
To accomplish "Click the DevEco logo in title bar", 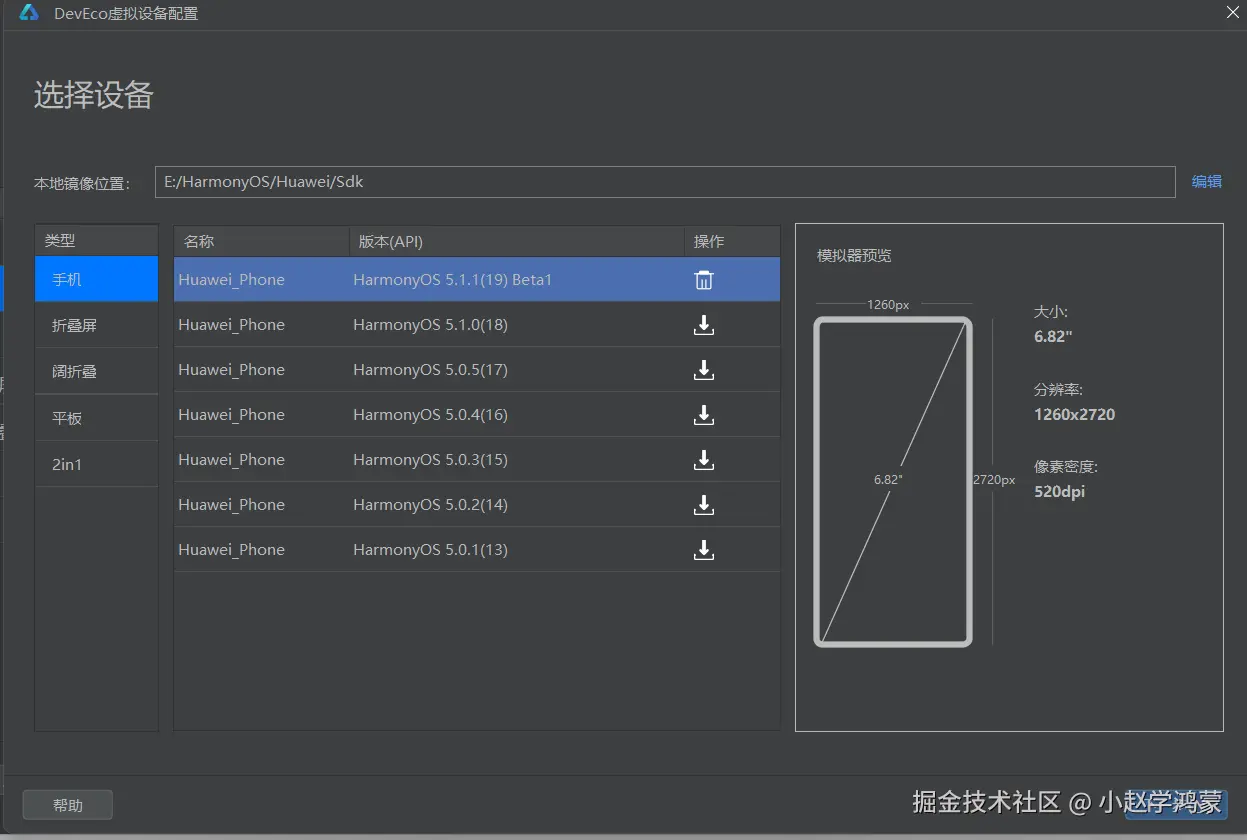I will (29, 13).
